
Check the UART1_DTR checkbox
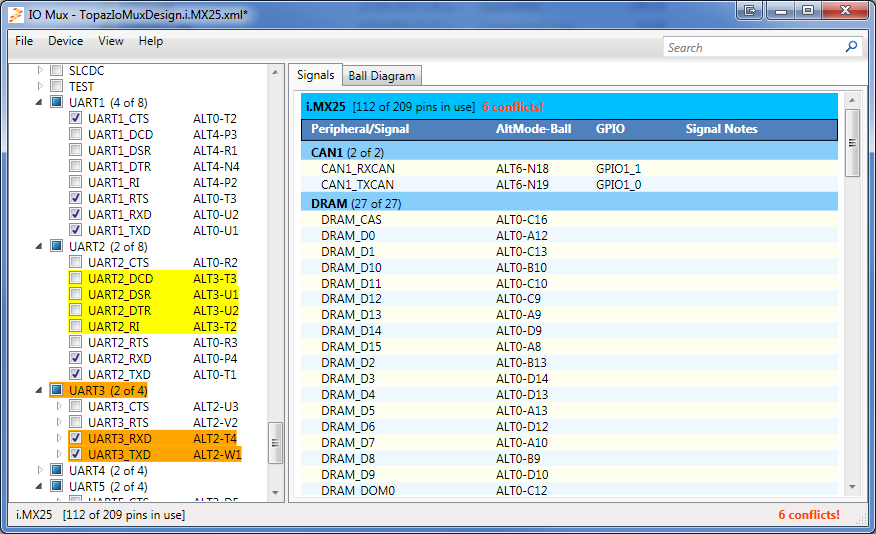coord(75,166)
